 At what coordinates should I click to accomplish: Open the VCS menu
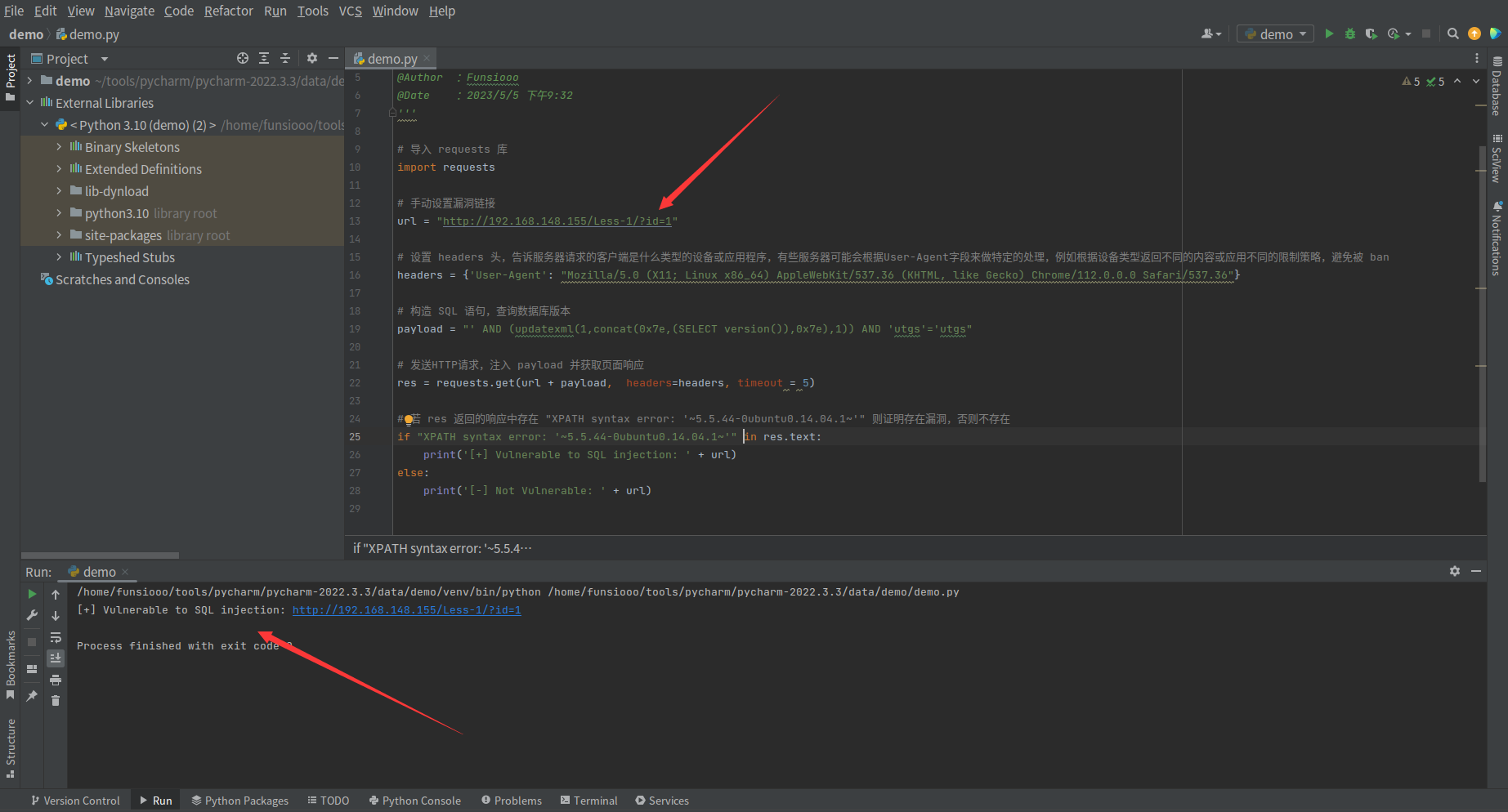(x=351, y=11)
